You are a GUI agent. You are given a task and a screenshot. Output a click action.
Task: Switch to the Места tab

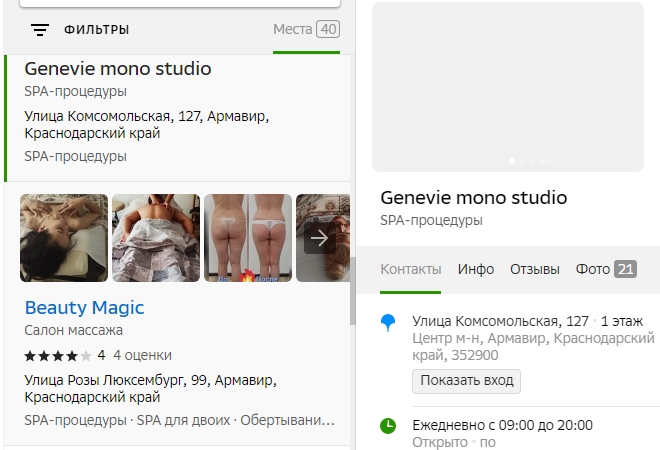306,29
